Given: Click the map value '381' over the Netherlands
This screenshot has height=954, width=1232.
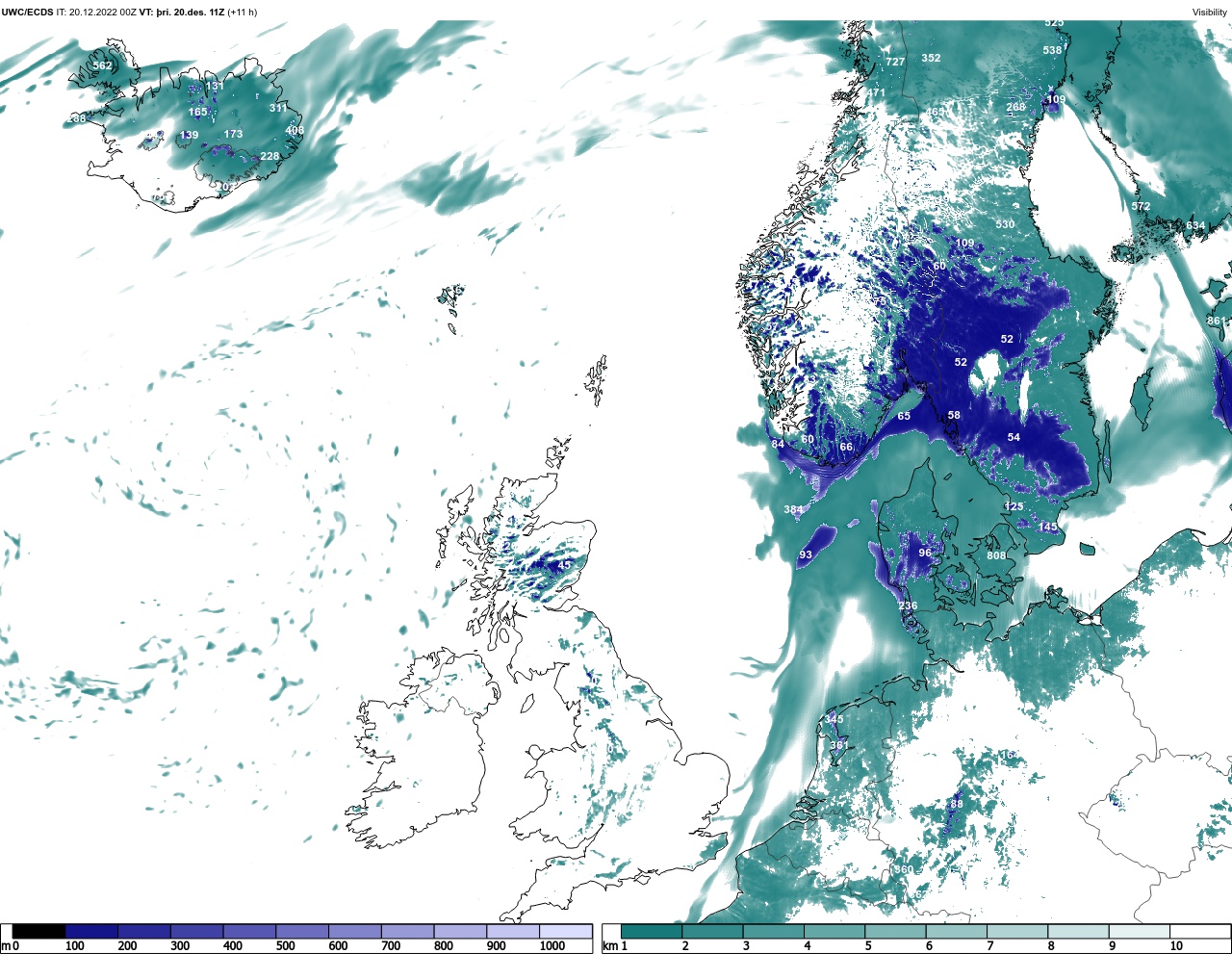Looking at the screenshot, I should [839, 745].
